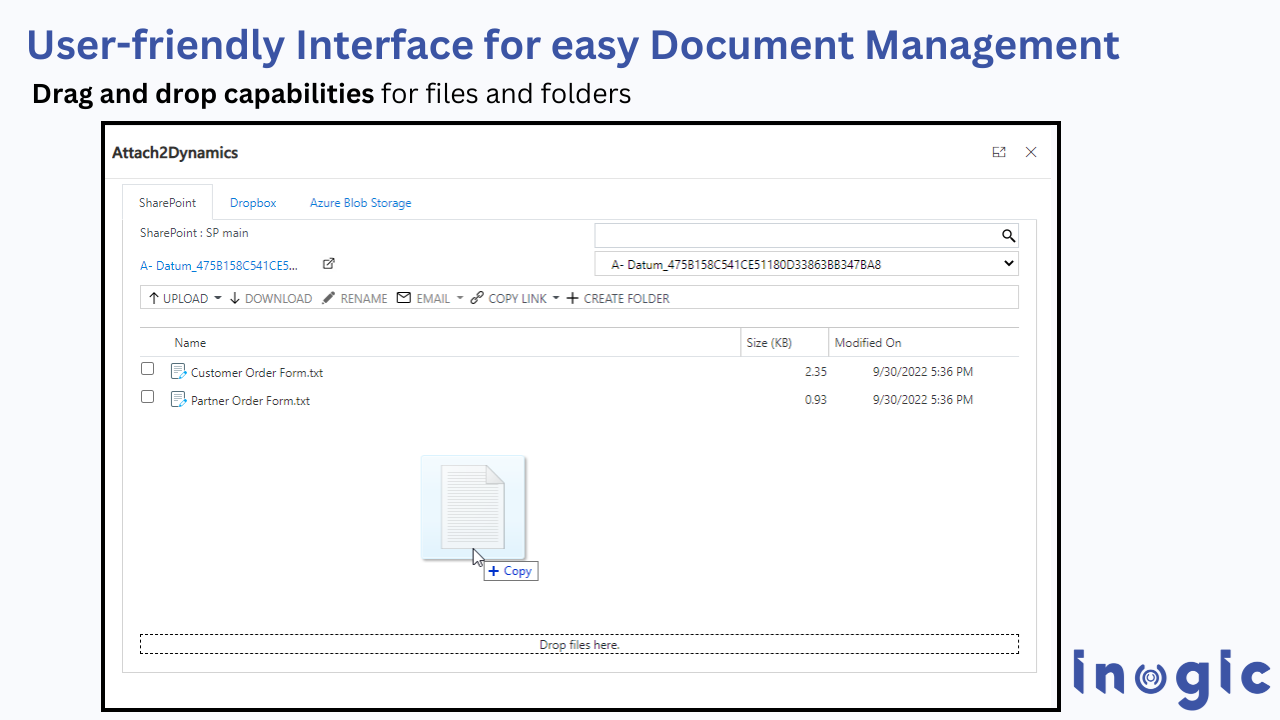Tick checkbox for Customer Order Form.txt
The height and width of the screenshot is (720, 1280).
pyautogui.click(x=147, y=369)
